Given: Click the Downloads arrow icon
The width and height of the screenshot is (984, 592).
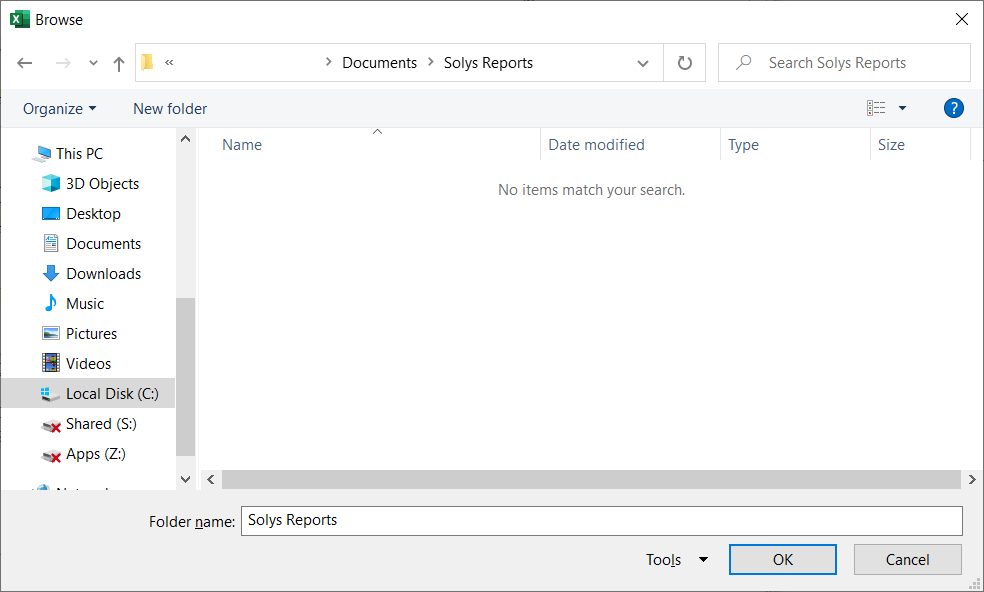Looking at the screenshot, I should (x=51, y=274).
